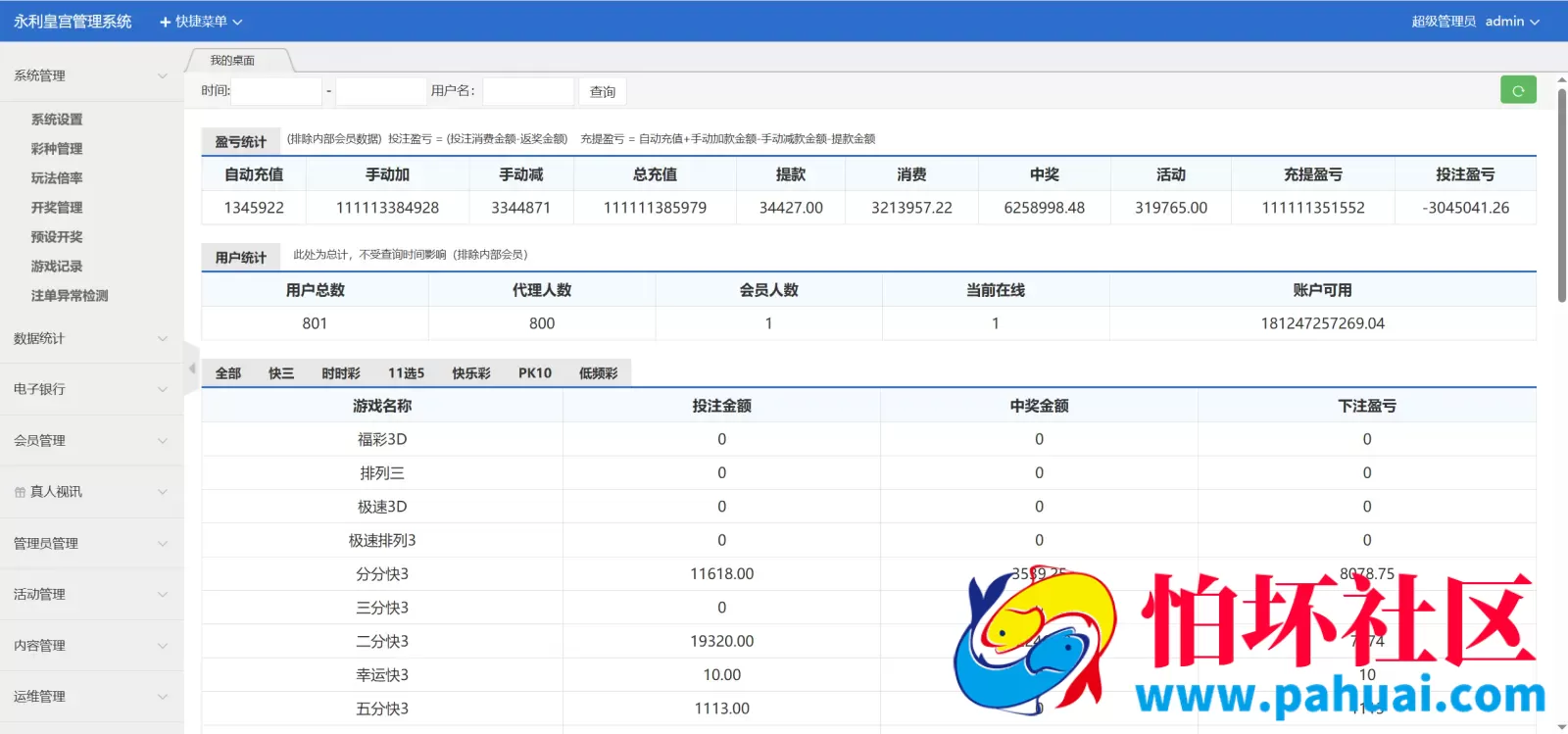Select the 快三 game category tab

[x=281, y=373]
